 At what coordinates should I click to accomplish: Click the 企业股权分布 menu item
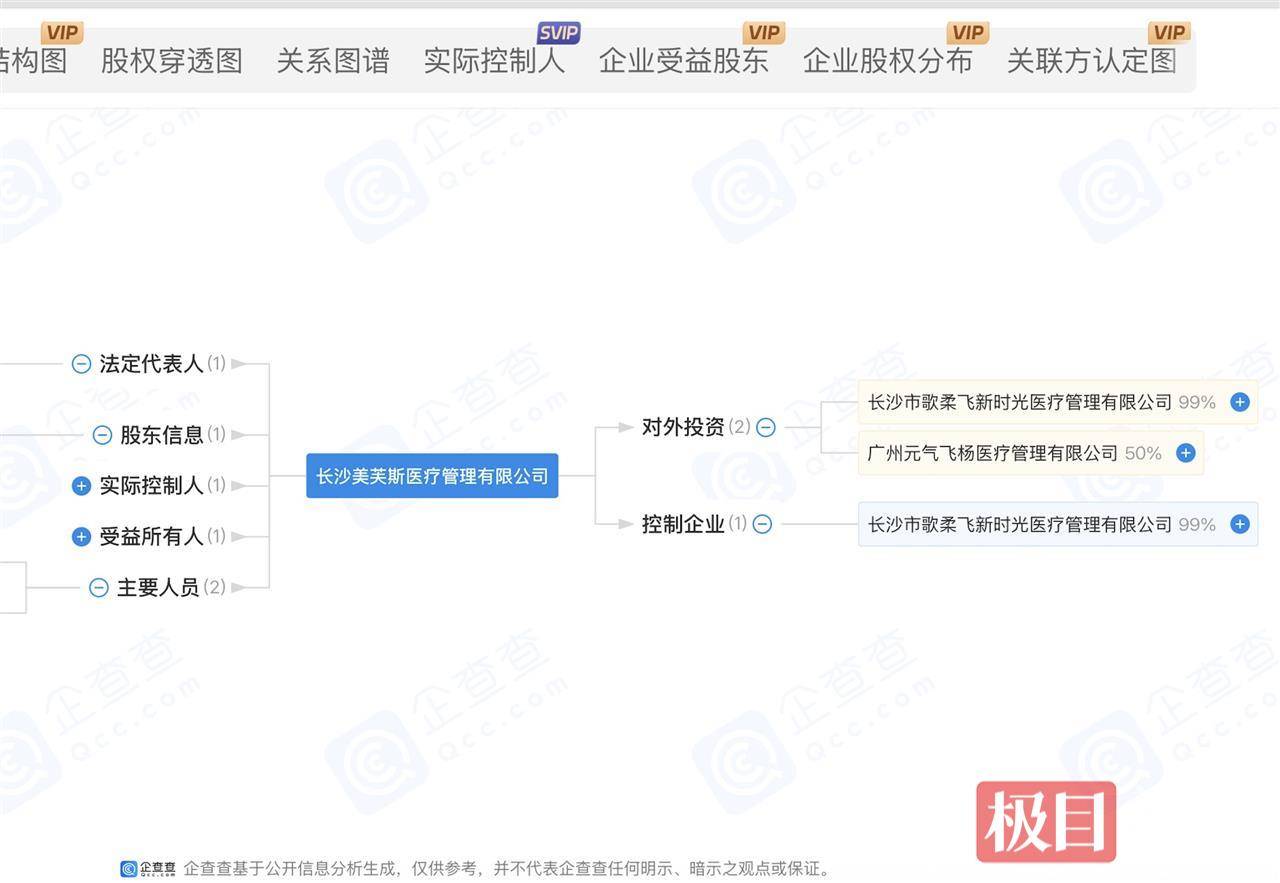coord(888,61)
